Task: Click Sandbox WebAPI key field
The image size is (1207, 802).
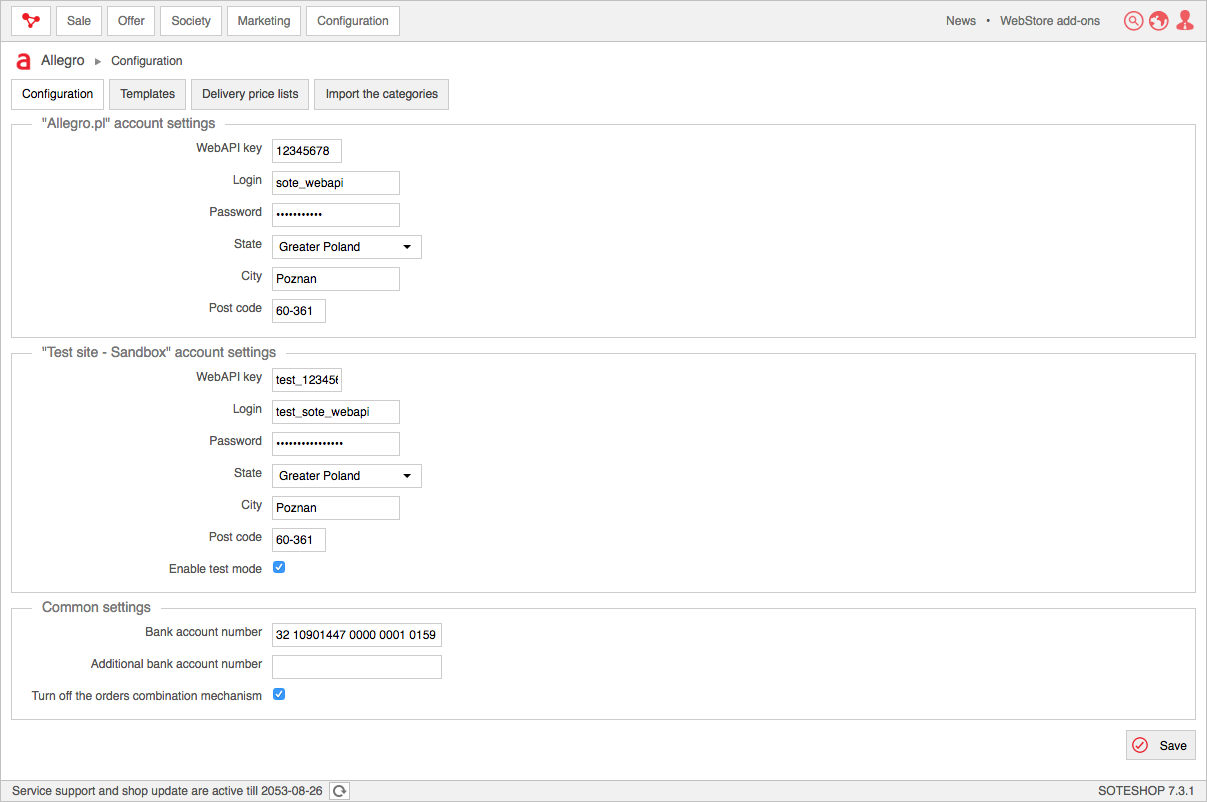Action: [307, 380]
